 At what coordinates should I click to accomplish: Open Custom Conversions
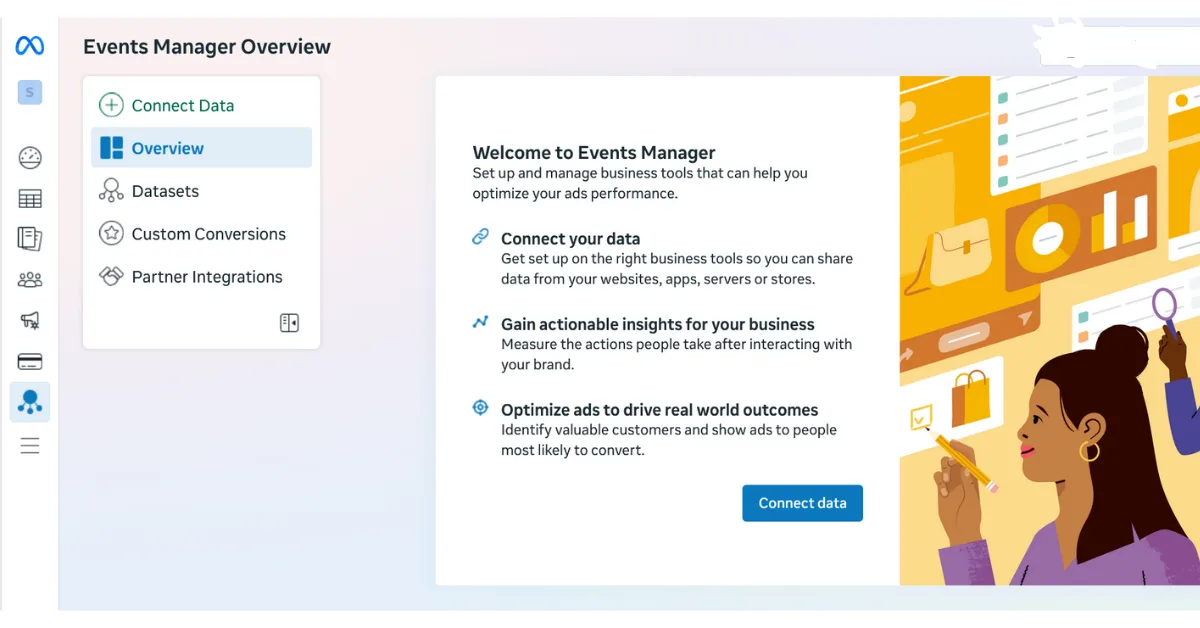[x=207, y=233]
